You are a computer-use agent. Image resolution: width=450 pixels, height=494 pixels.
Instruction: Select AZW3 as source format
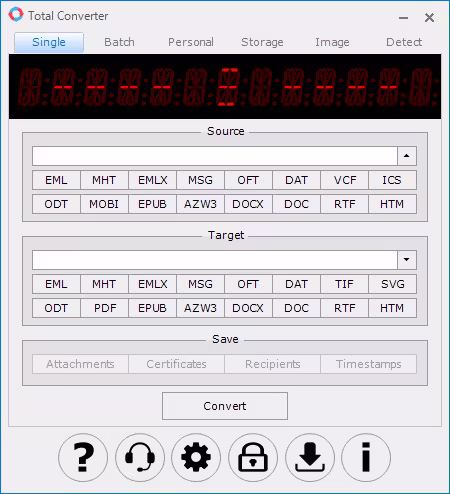(x=200, y=204)
